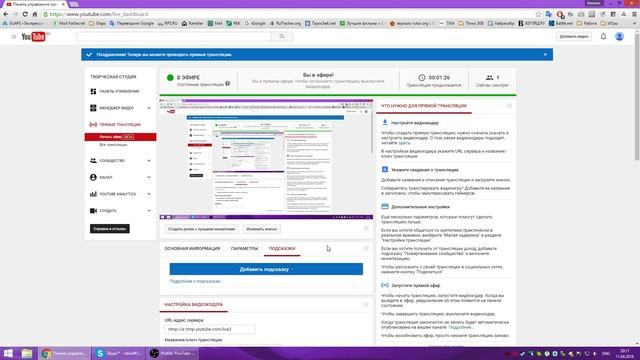The height and width of the screenshot is (360, 640).
Task: Open Подробнее о подсказках link
Action: (196, 281)
